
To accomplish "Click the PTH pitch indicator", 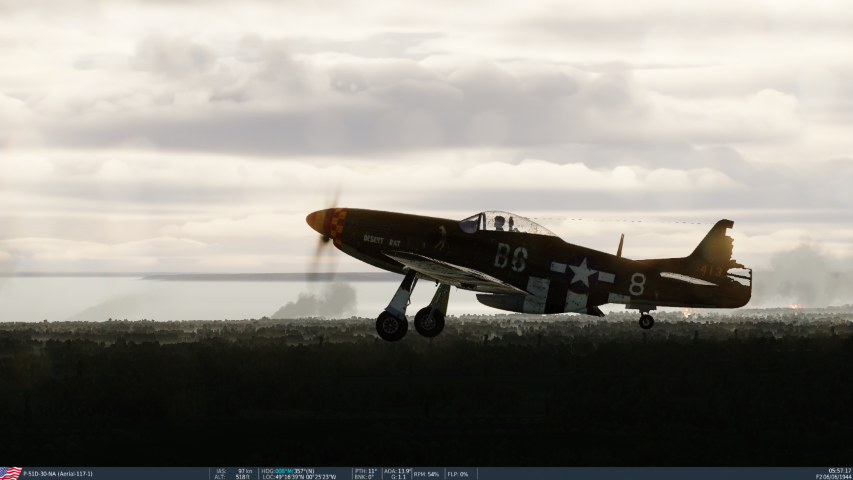I will [366, 470].
